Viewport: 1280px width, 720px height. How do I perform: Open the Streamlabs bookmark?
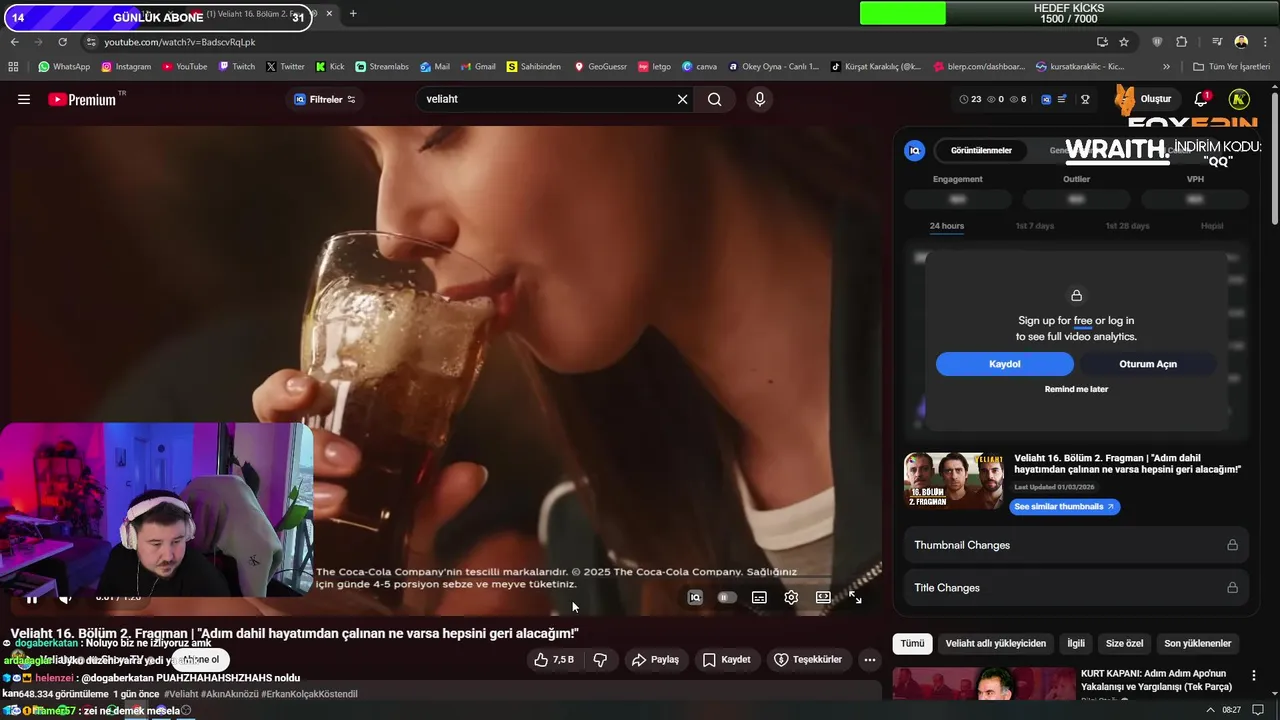(382, 67)
